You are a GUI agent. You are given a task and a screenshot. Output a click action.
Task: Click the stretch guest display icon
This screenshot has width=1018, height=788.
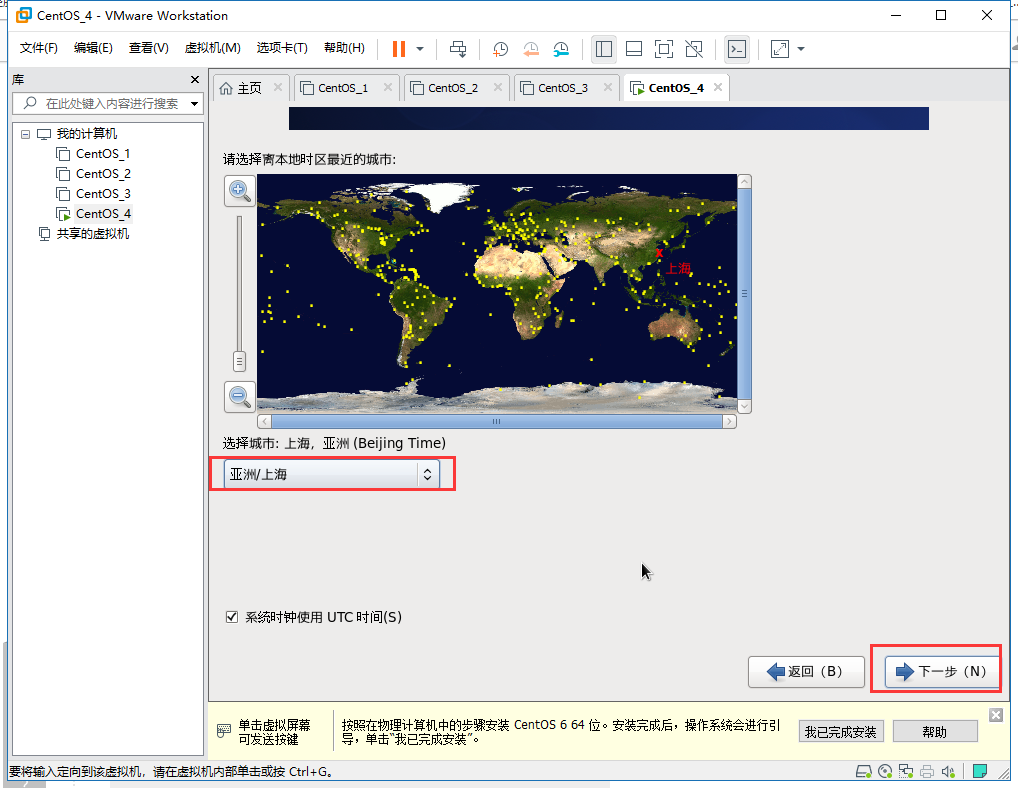[779, 49]
